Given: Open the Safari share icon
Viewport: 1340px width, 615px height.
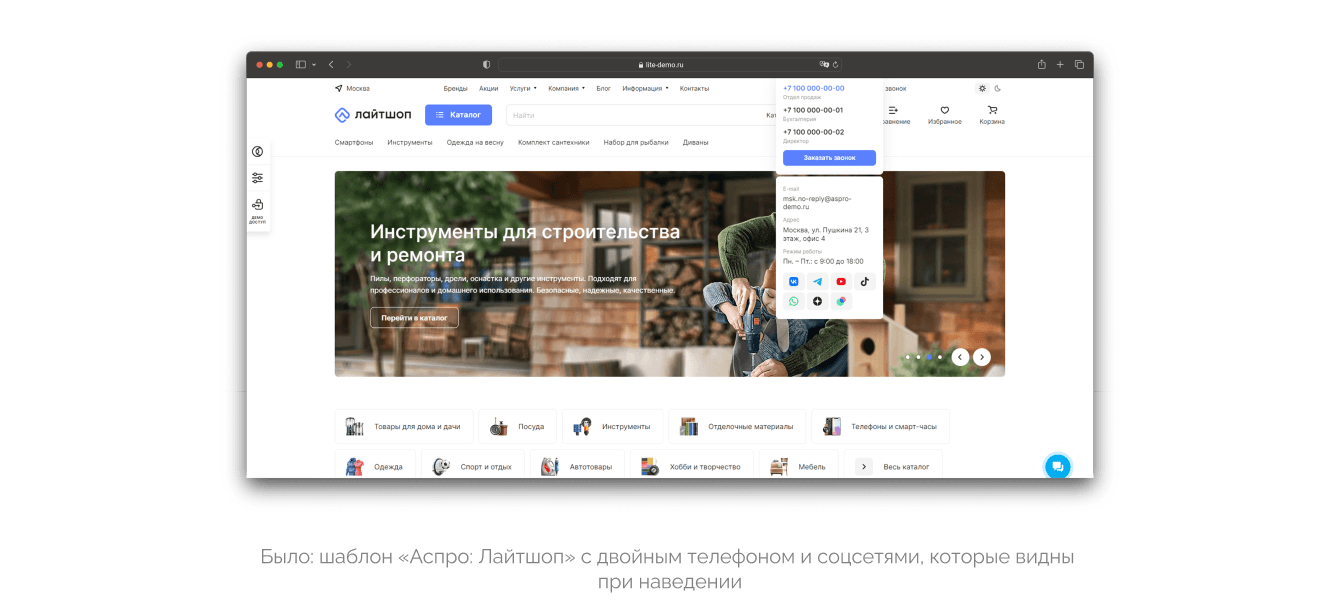Looking at the screenshot, I should [x=1041, y=64].
